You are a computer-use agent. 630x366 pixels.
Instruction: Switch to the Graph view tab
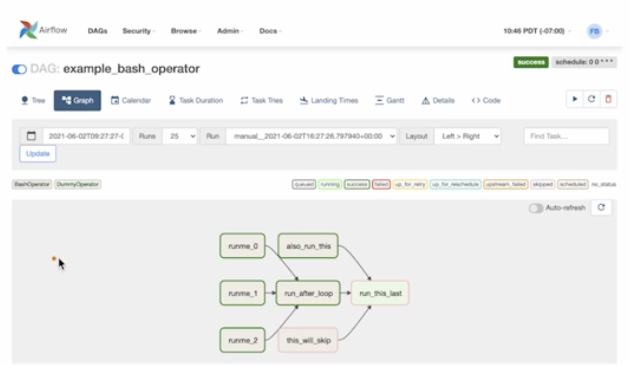[x=78, y=100]
